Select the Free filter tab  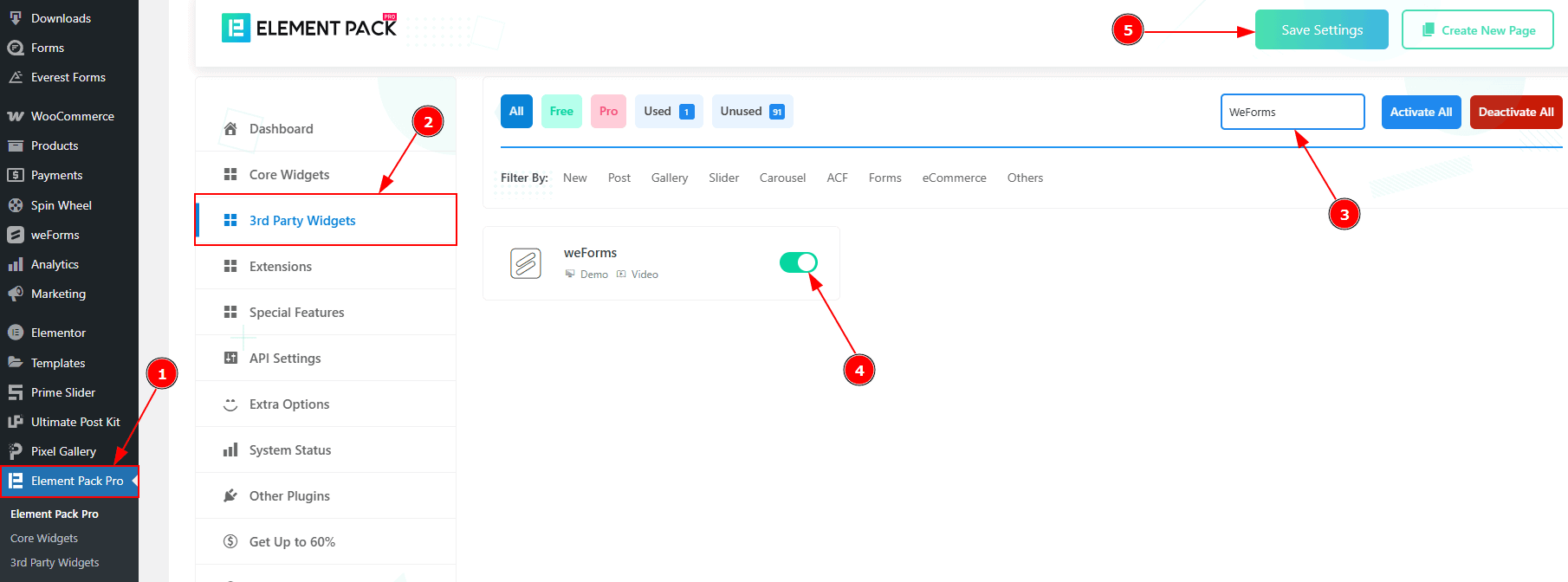[x=561, y=111]
